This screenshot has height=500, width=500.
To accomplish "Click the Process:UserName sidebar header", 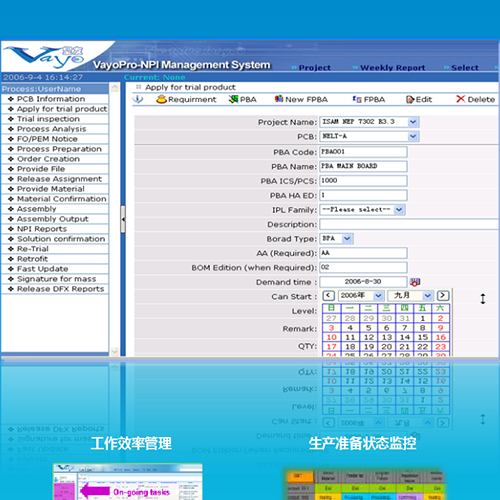I will 55,89.
